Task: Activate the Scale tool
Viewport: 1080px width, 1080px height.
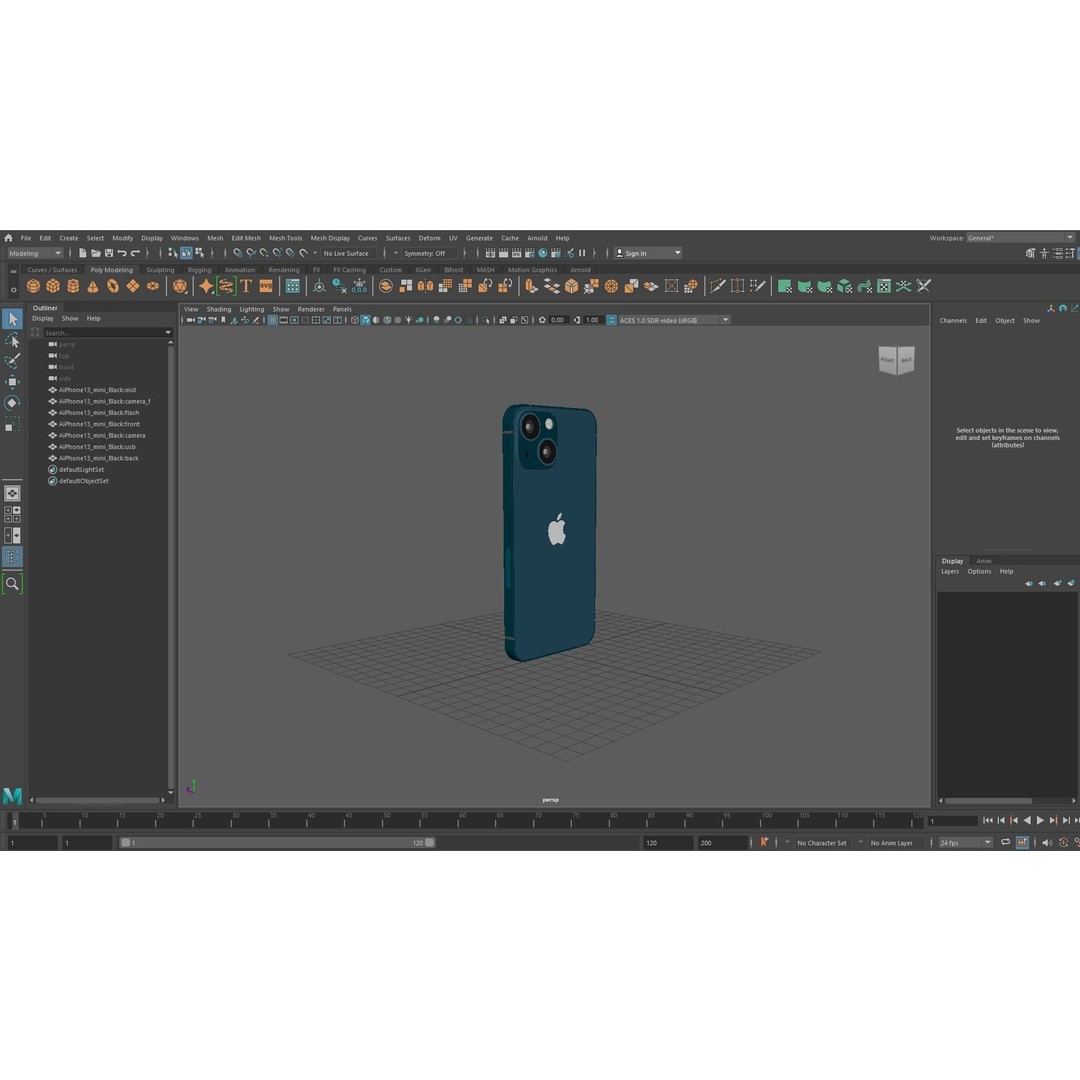Action: [x=12, y=424]
